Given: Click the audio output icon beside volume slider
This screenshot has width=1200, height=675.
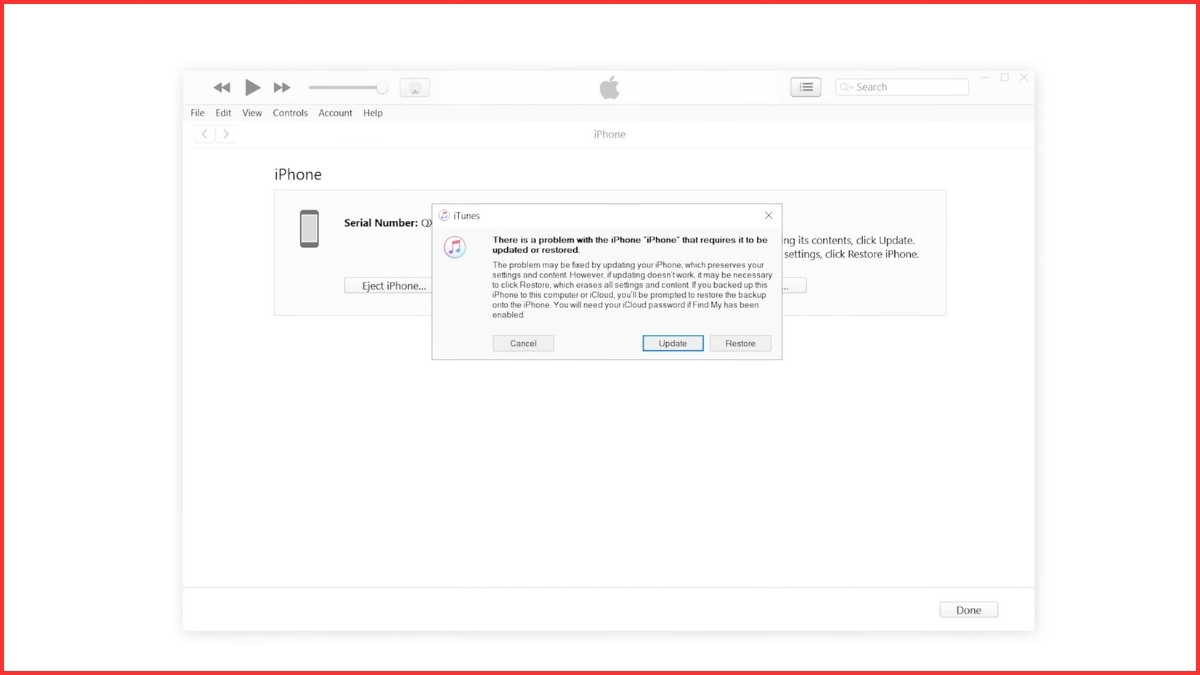Looking at the screenshot, I should pos(414,87).
